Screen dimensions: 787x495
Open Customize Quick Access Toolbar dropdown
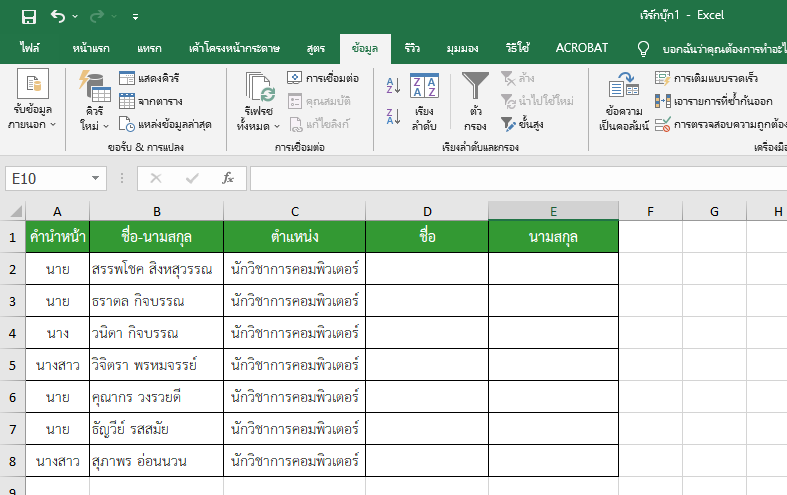coord(135,17)
